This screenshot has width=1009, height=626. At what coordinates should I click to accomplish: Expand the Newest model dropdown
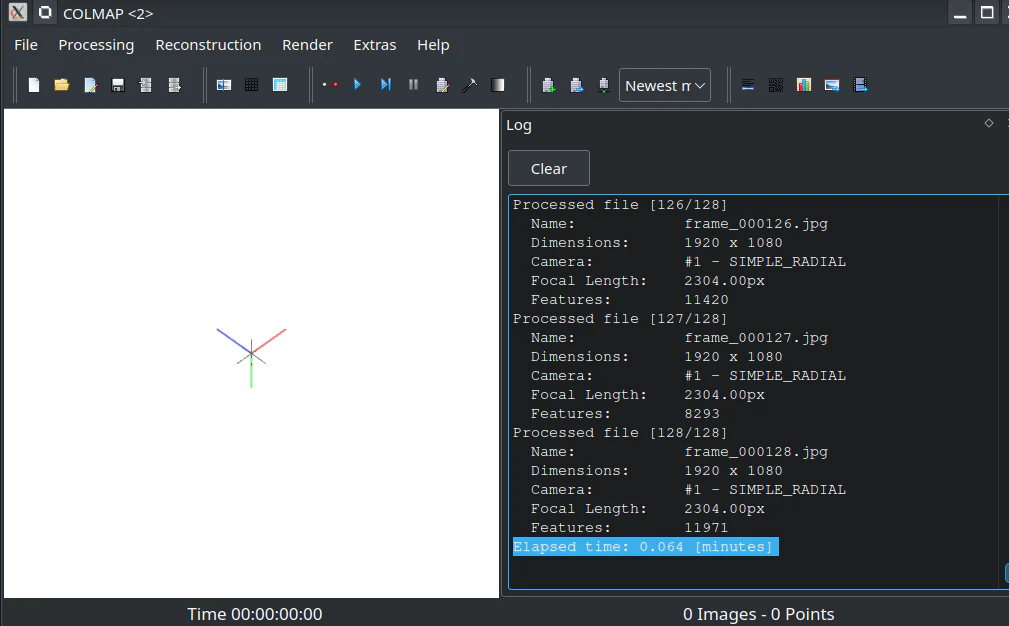point(665,86)
